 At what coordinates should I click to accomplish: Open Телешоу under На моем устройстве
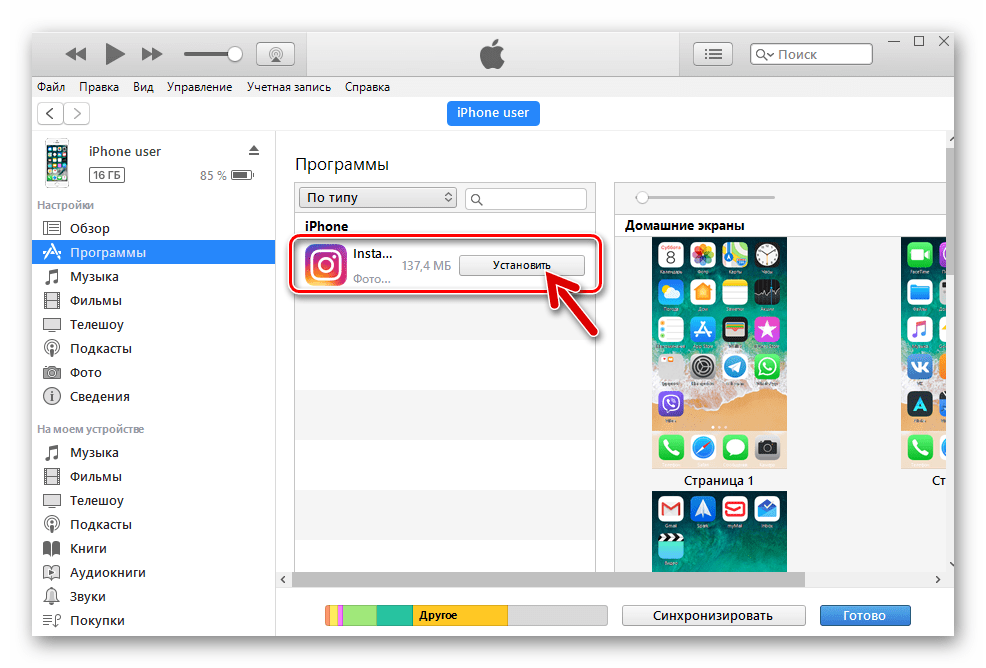click(153, 500)
